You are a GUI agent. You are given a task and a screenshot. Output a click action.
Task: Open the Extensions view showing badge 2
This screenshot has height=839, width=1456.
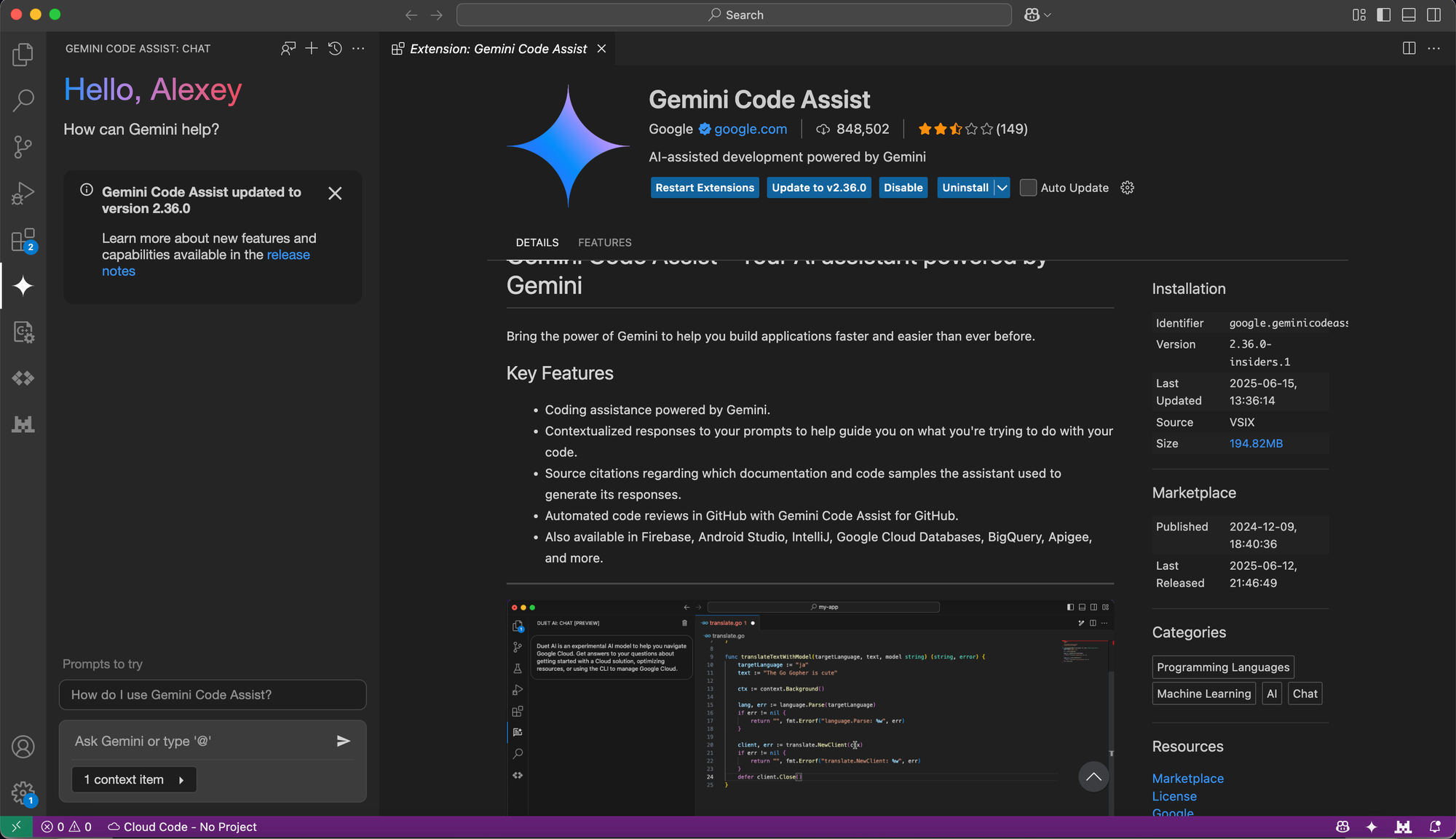pos(23,240)
